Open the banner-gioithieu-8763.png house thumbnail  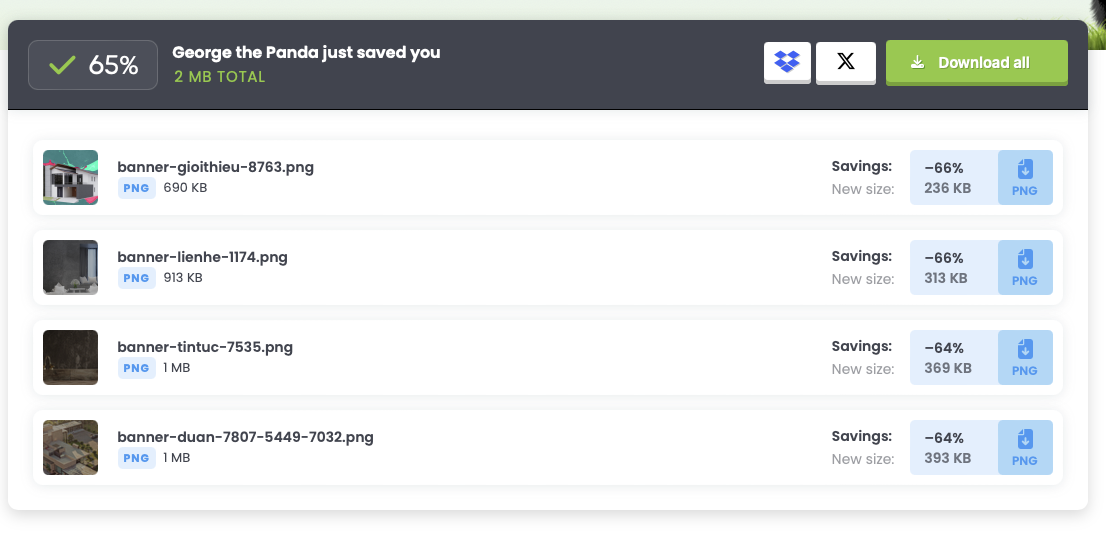(70, 178)
